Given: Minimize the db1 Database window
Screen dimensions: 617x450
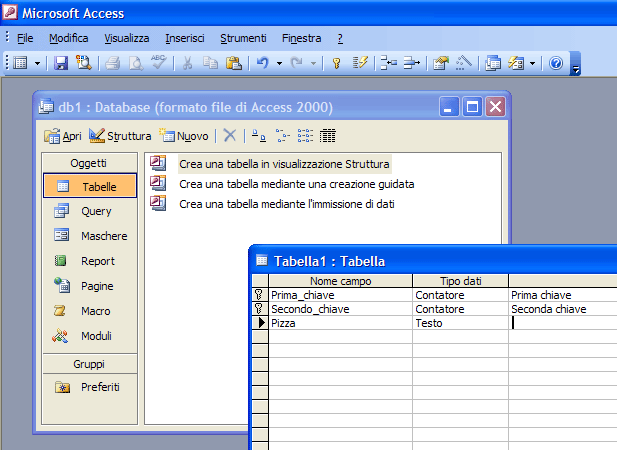Looking at the screenshot, I should [449, 107].
